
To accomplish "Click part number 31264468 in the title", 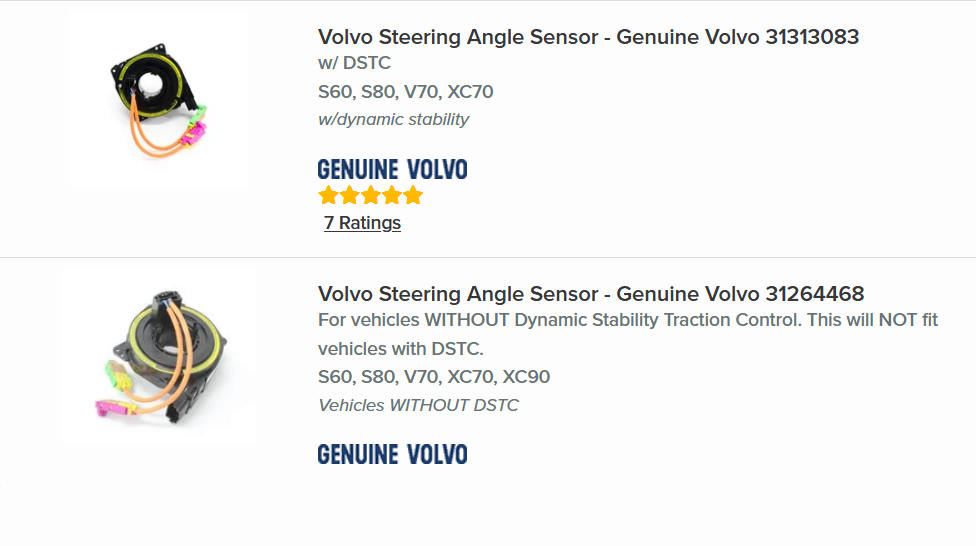I will click(x=814, y=294).
